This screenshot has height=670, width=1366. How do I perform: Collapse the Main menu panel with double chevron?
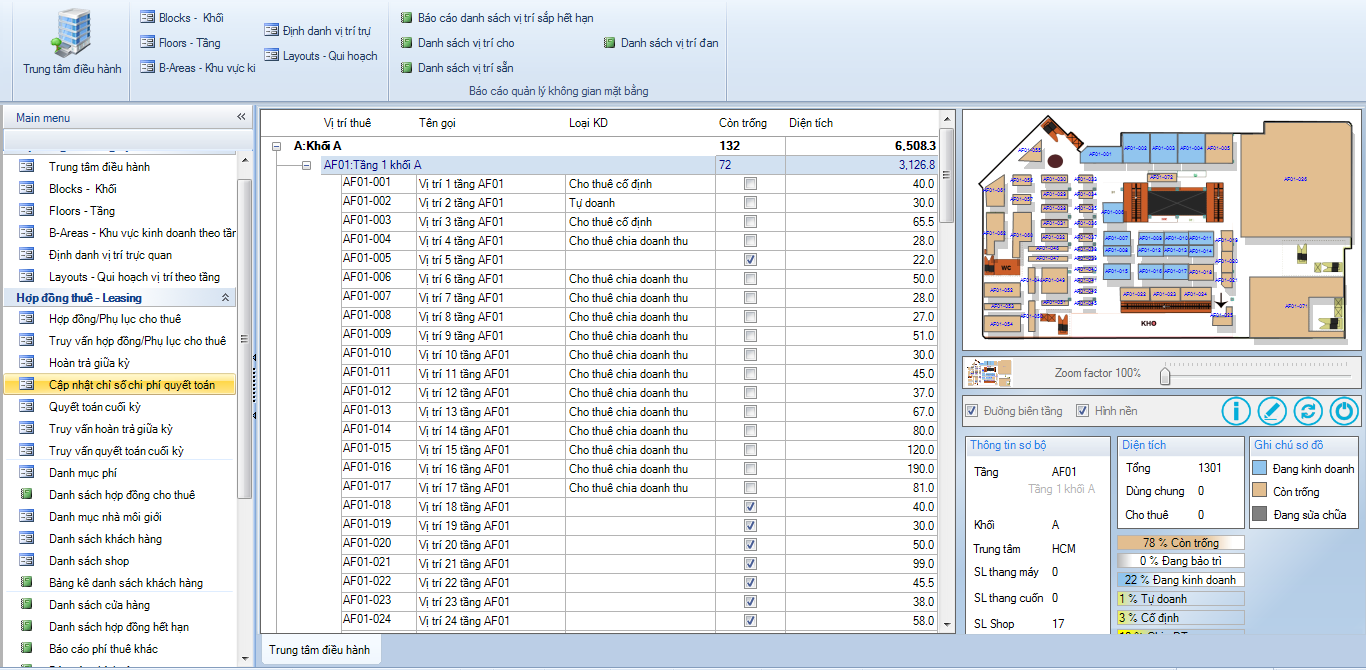241,117
